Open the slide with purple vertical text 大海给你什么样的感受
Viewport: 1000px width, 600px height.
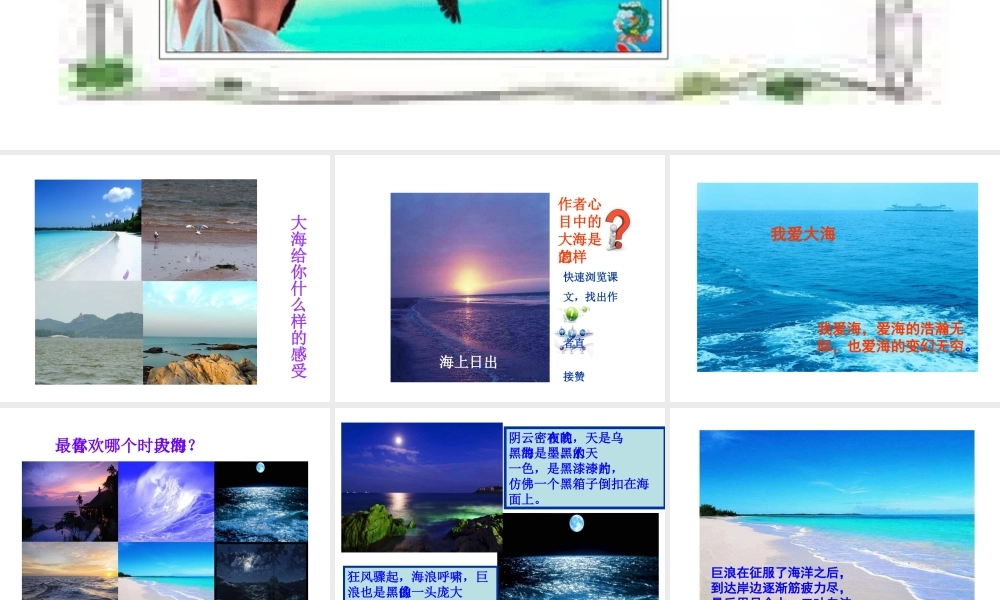(x=165, y=279)
